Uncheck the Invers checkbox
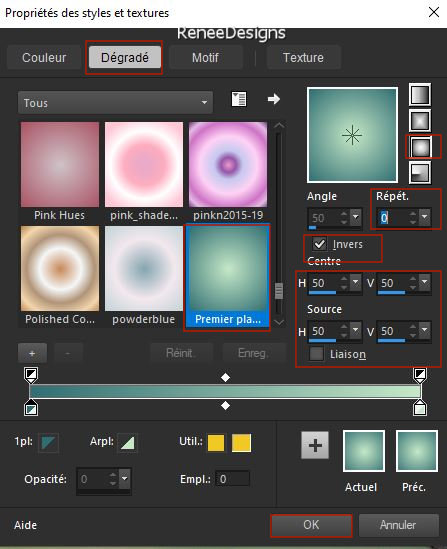 [x=320, y=244]
